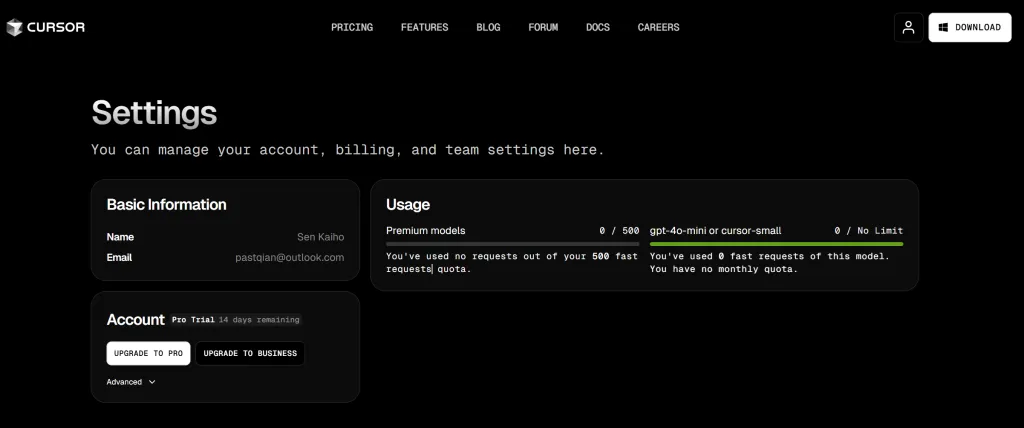Click the Cursor cube logo icon
This screenshot has height=428, width=1024.
(x=14, y=28)
